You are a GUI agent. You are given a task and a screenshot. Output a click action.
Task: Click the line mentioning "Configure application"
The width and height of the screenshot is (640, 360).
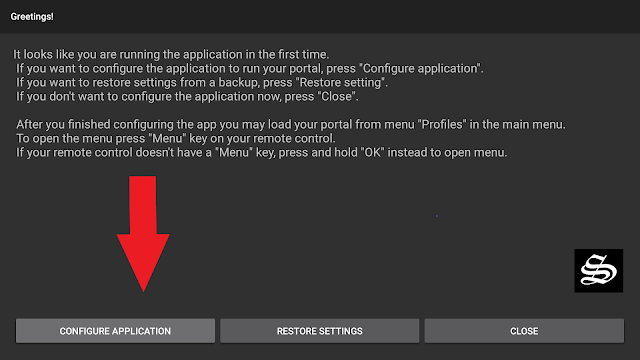click(x=249, y=68)
